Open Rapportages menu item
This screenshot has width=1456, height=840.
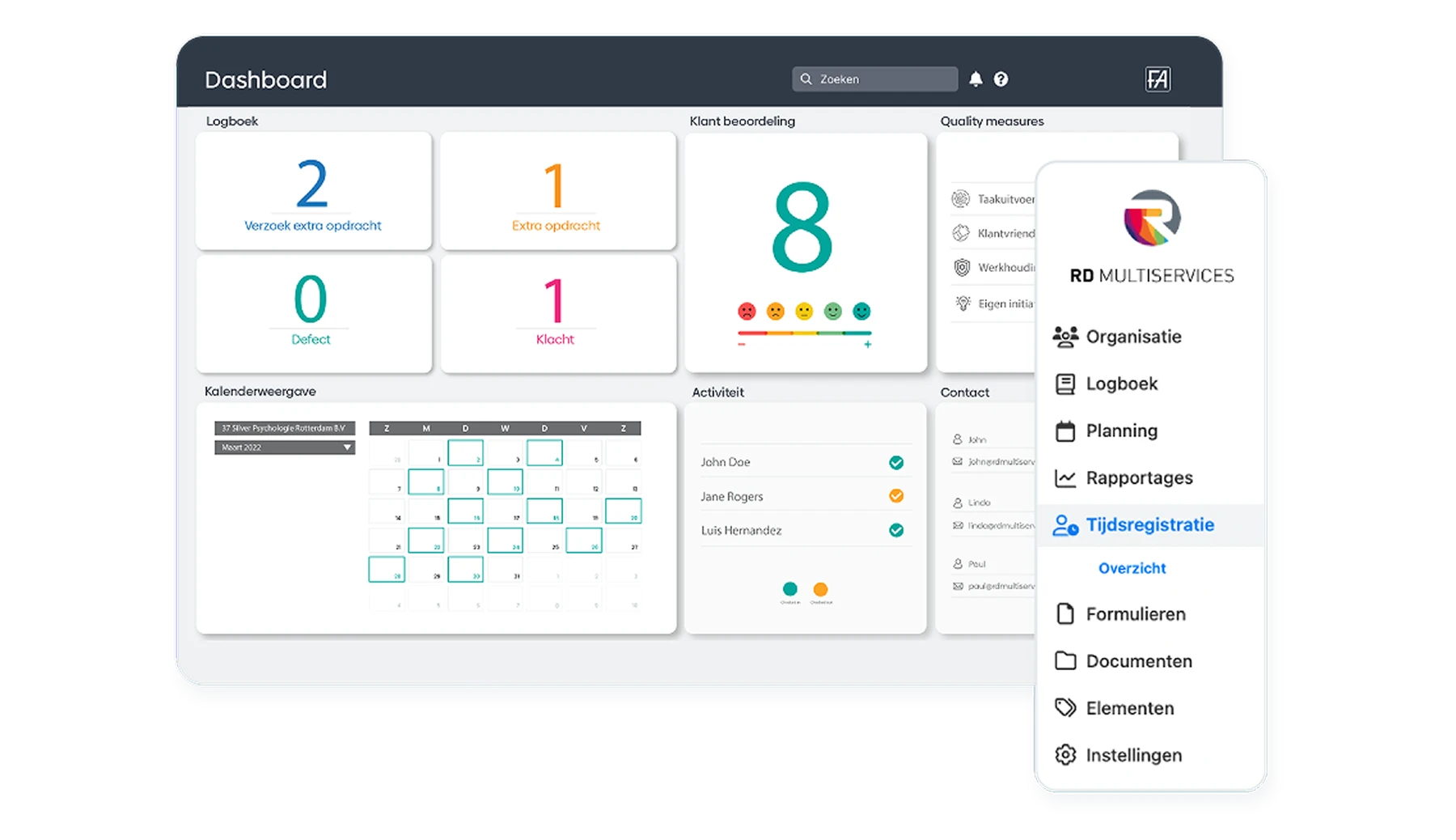(1150, 477)
